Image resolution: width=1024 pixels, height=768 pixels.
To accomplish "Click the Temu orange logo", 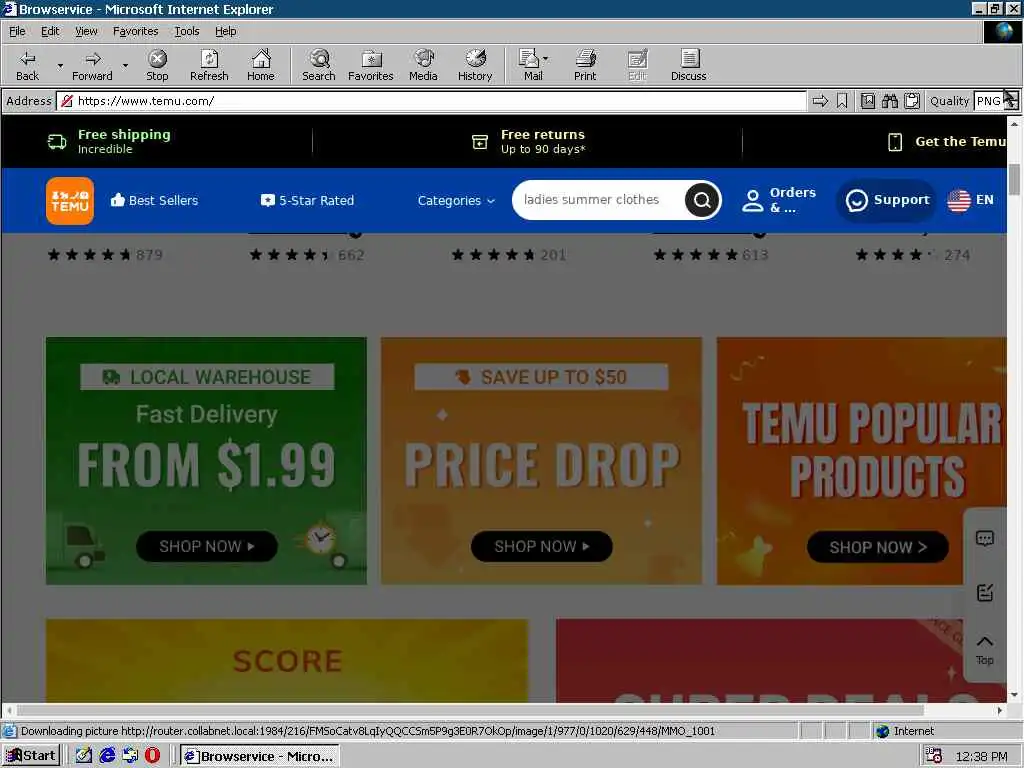I will pos(70,200).
